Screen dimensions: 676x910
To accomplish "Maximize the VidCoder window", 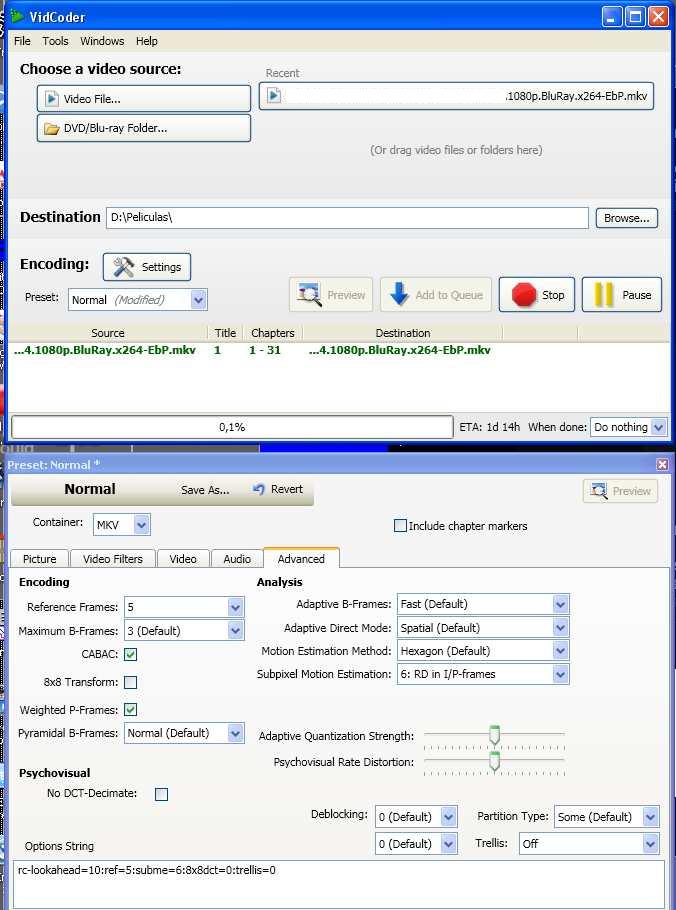I will [x=635, y=17].
